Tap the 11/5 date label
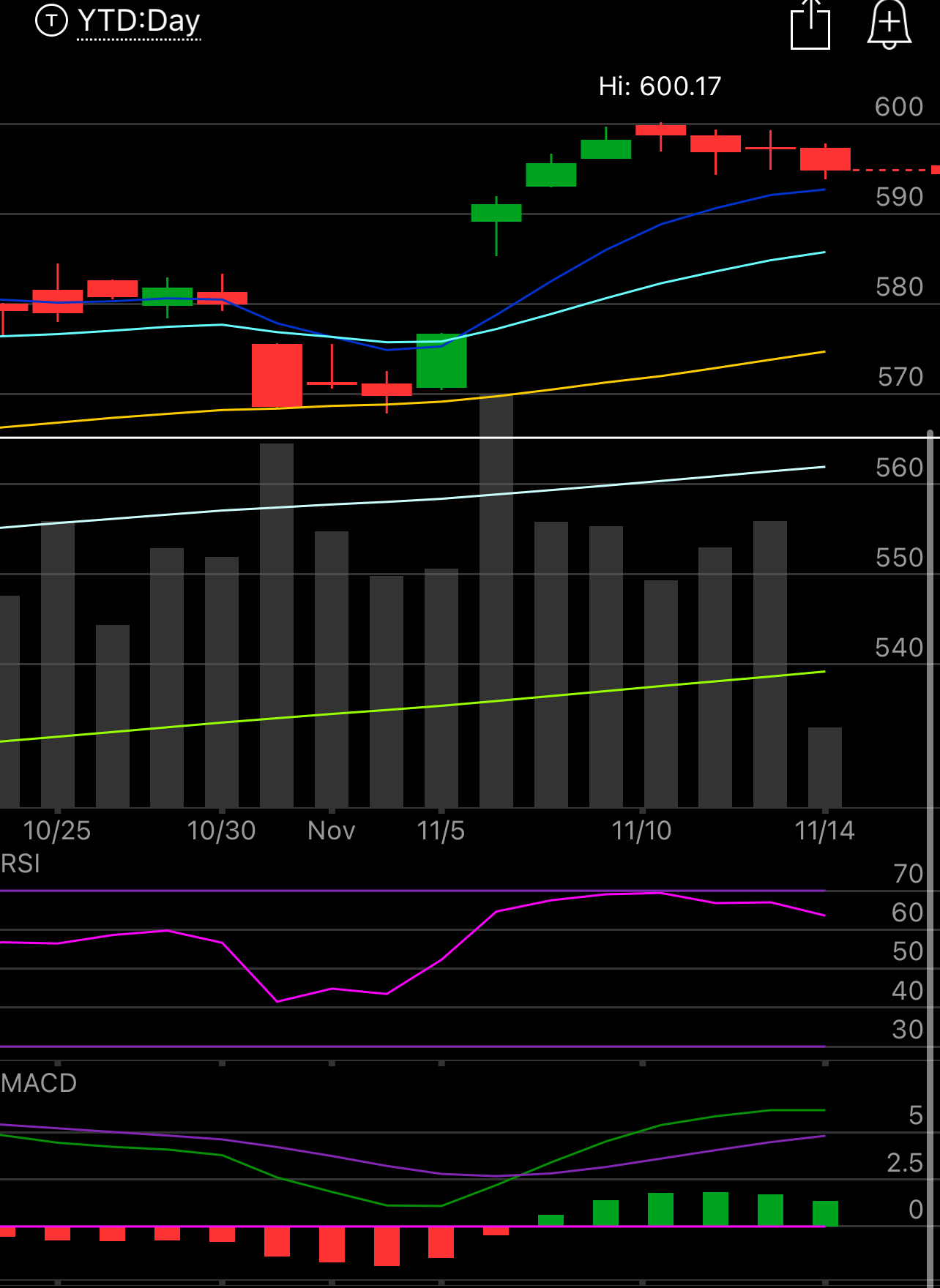Image resolution: width=940 pixels, height=1288 pixels. point(441,831)
